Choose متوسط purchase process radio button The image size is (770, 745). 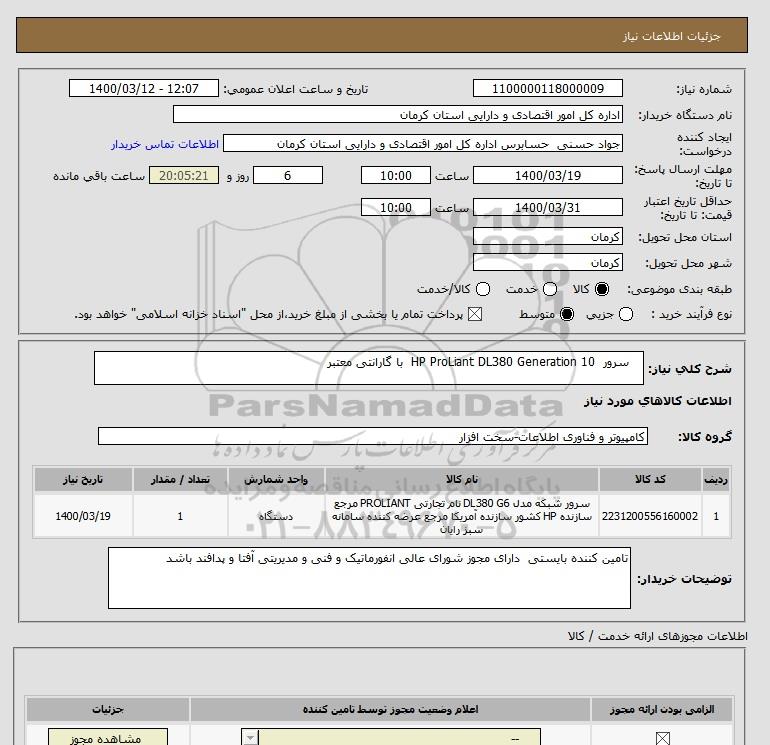[x=567, y=314]
